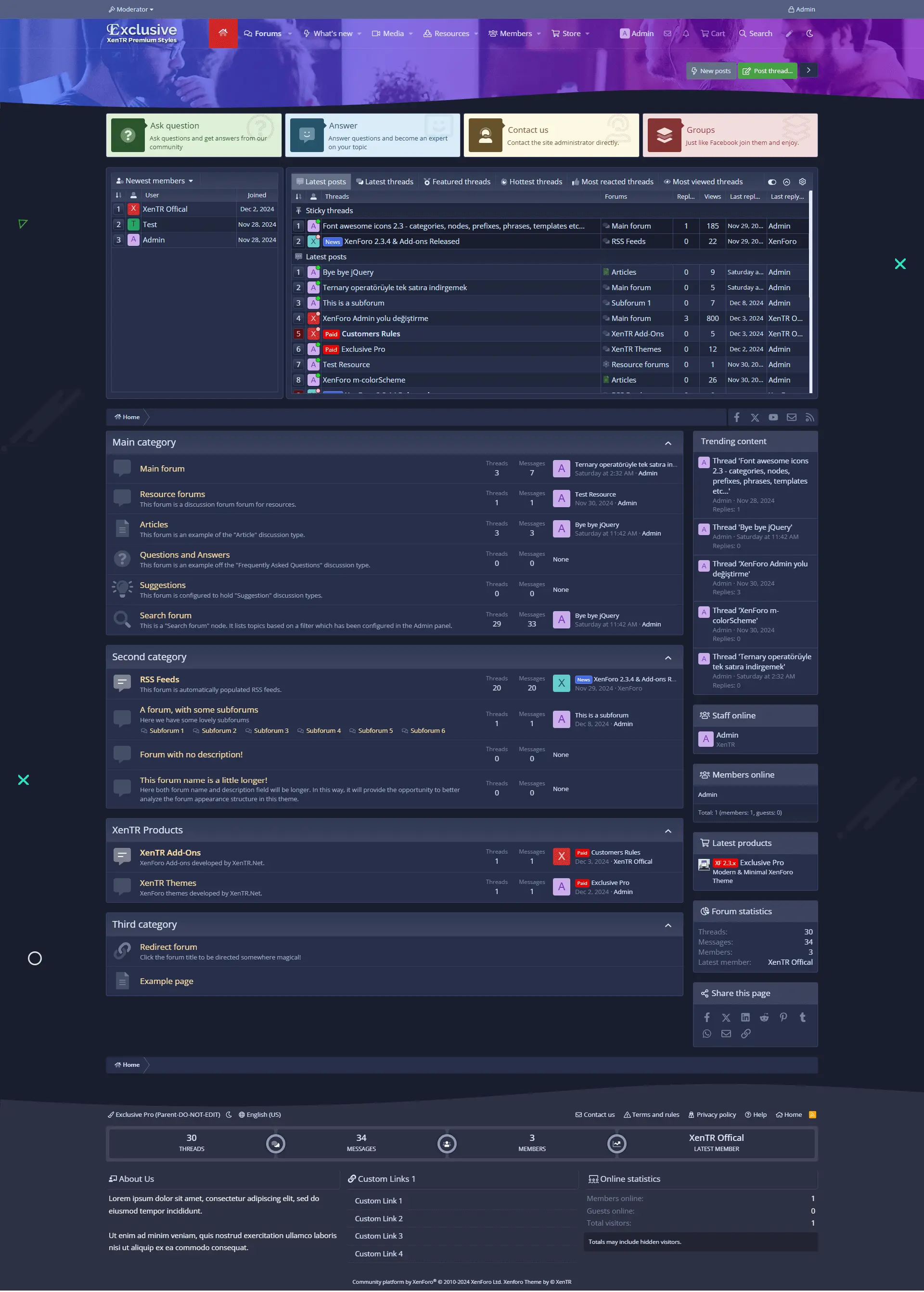Share this page on Reddit
Viewport: 924px width, 1292px height.
tap(764, 1017)
